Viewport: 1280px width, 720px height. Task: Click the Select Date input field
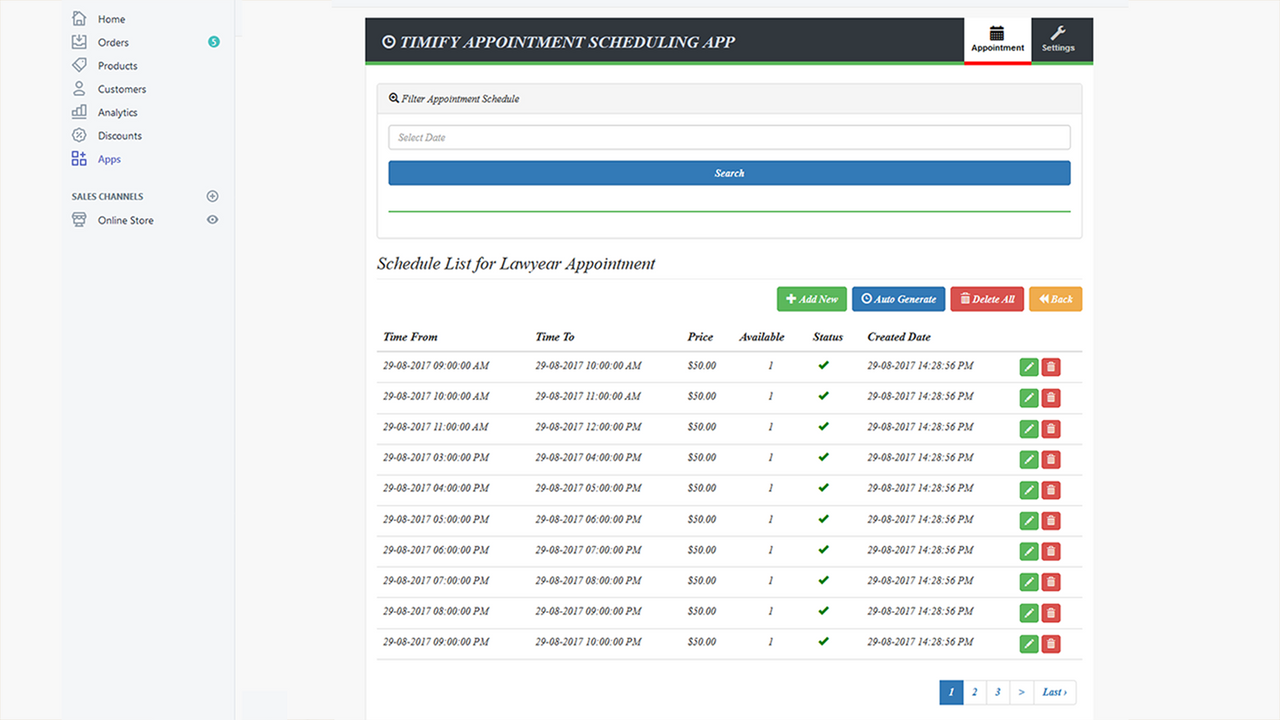(x=729, y=137)
